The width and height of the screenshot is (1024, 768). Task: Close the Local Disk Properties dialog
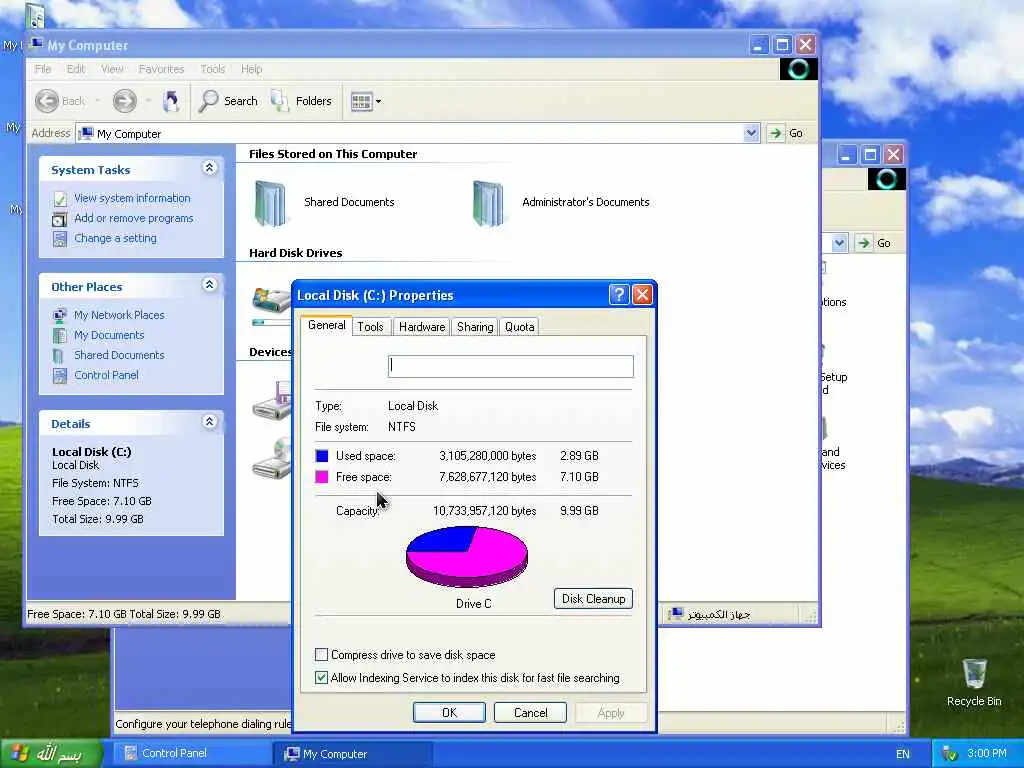[642, 295]
